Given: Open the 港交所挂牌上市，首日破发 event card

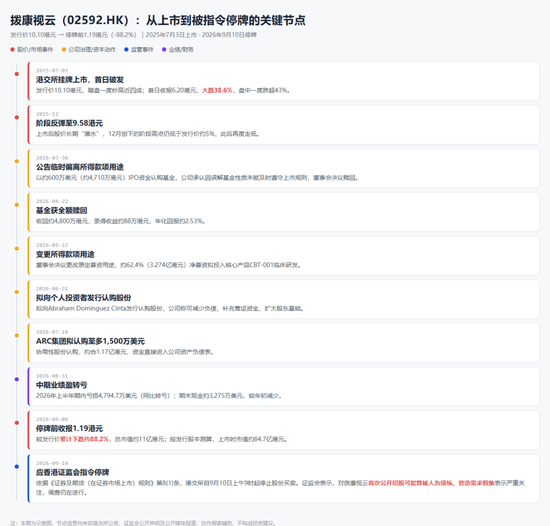Looking at the screenshot, I should click(283, 81).
